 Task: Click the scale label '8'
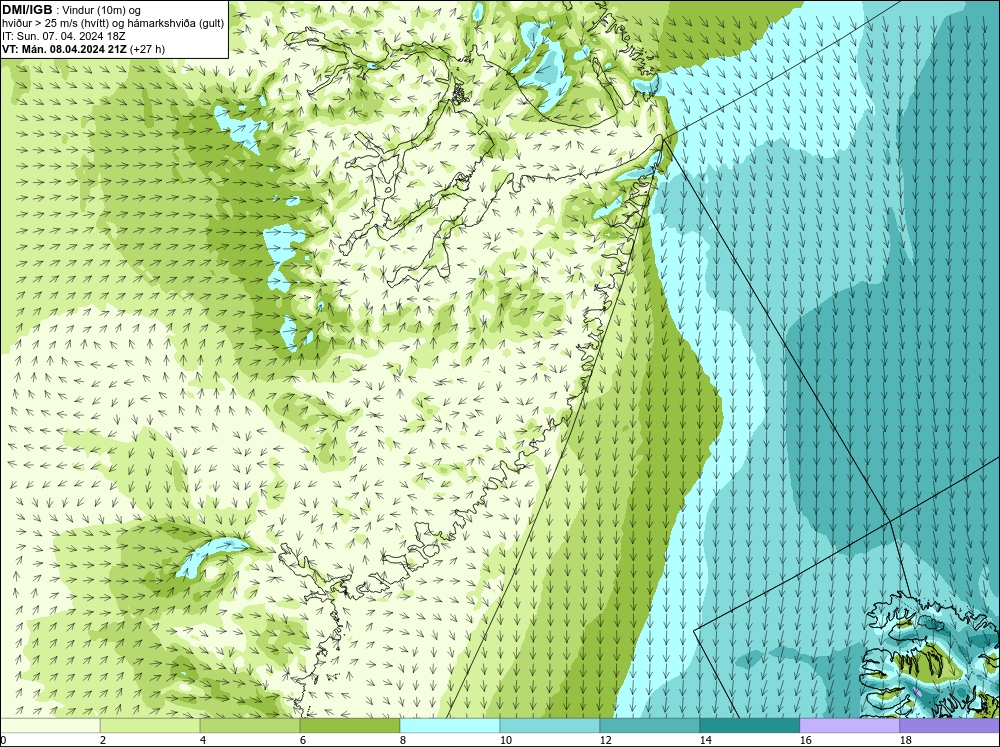(403, 740)
